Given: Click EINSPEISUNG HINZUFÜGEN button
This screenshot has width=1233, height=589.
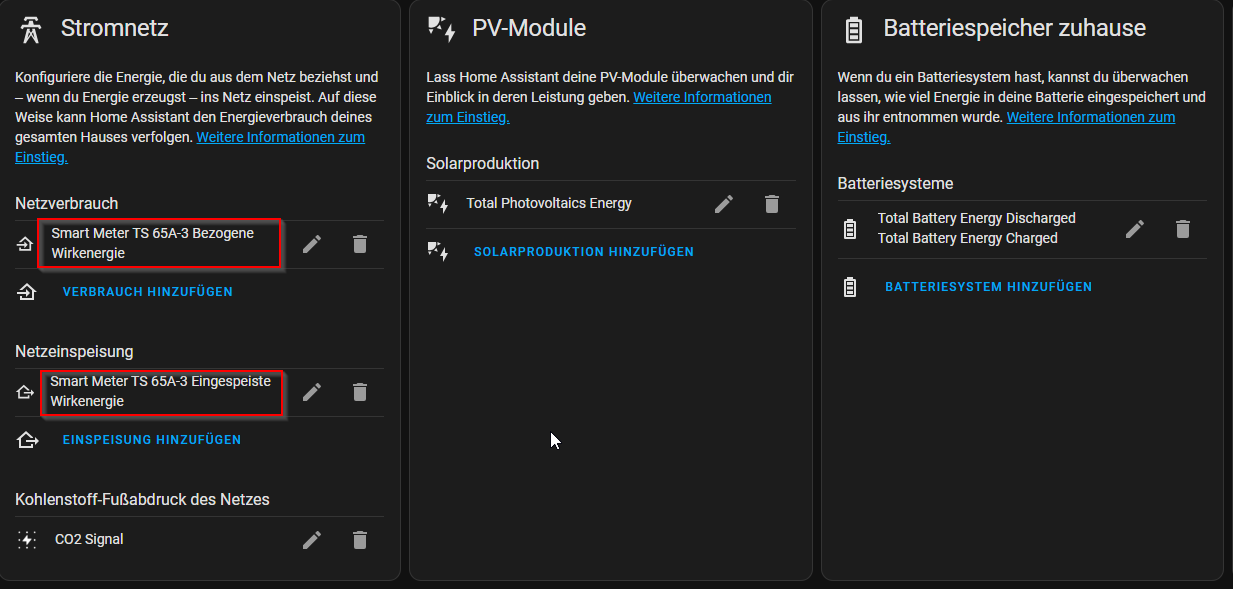Looking at the screenshot, I should click(x=152, y=440).
